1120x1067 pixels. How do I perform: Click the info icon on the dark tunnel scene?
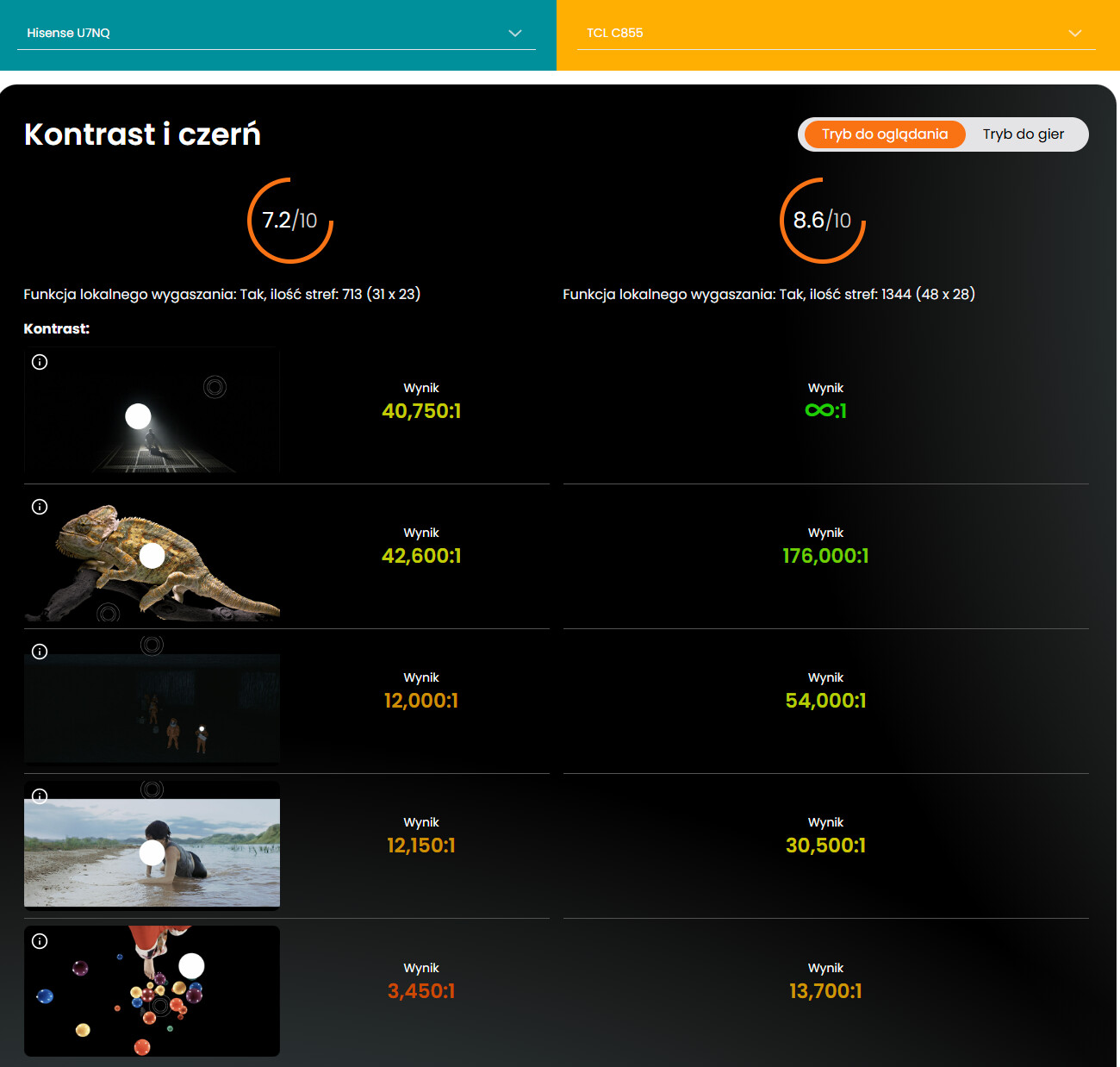point(40,362)
